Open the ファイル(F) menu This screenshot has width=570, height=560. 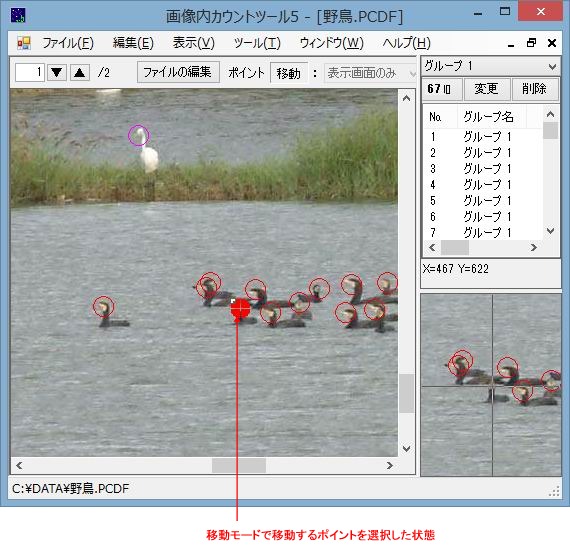68,43
